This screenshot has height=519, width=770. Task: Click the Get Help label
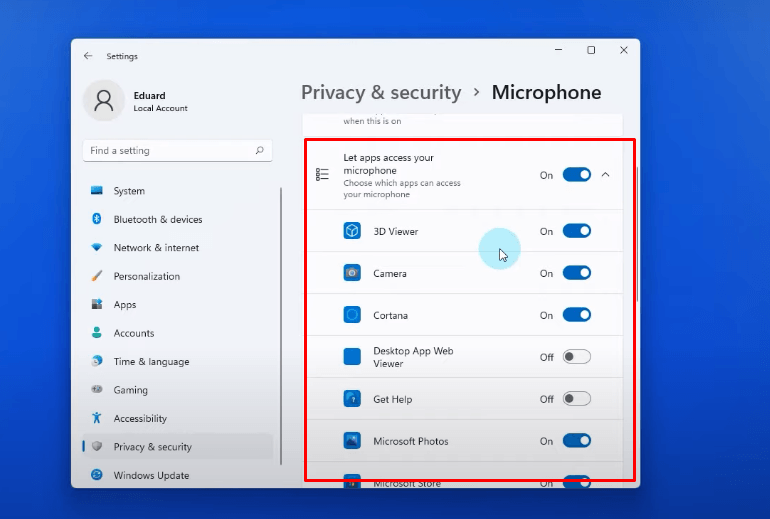click(x=392, y=399)
